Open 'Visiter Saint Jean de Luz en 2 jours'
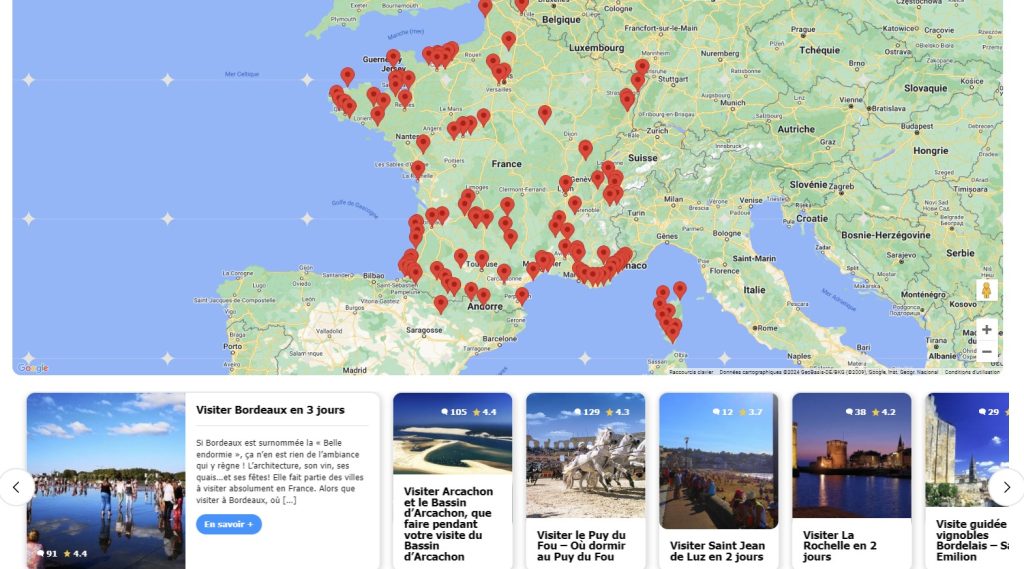Image resolution: width=1024 pixels, height=569 pixels. pos(717,551)
